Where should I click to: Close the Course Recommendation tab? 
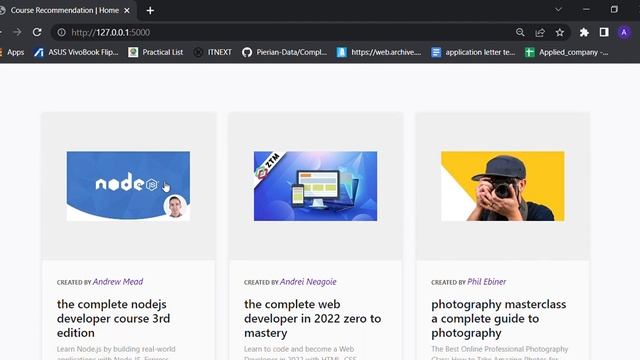[x=127, y=11]
